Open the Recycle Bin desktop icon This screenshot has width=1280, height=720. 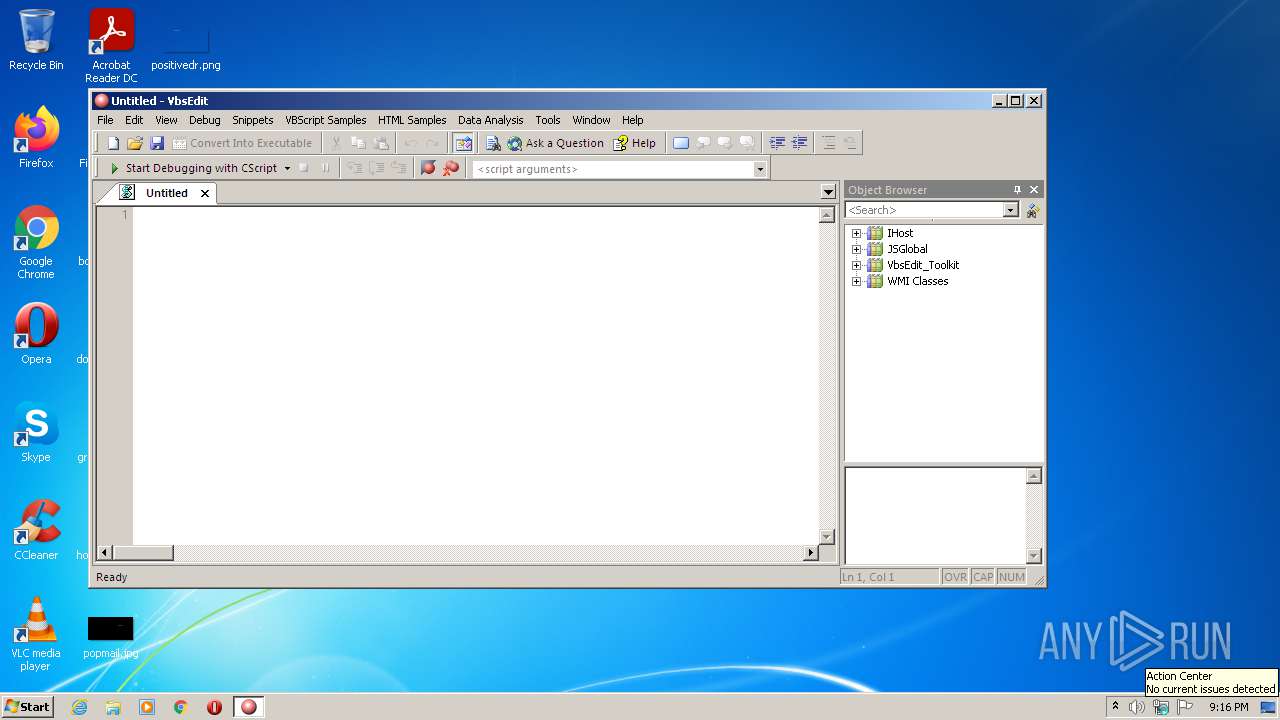pos(36,40)
